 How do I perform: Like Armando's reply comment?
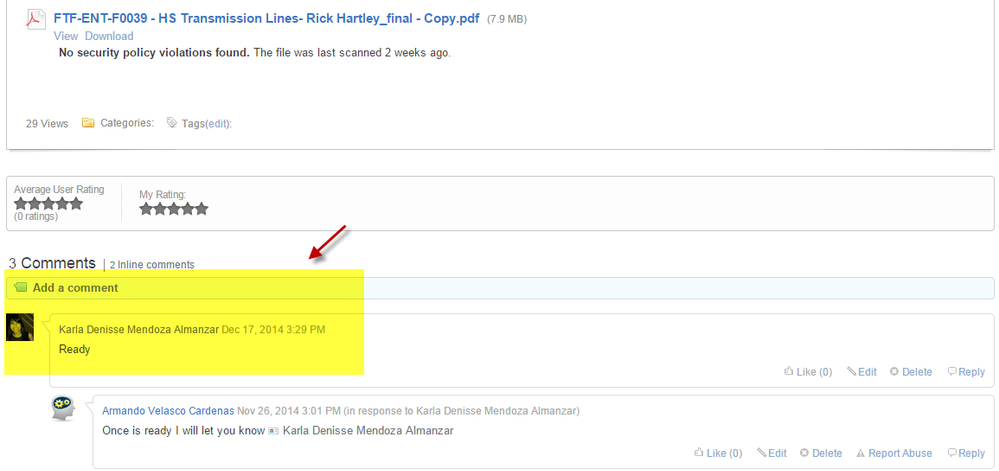(x=718, y=453)
